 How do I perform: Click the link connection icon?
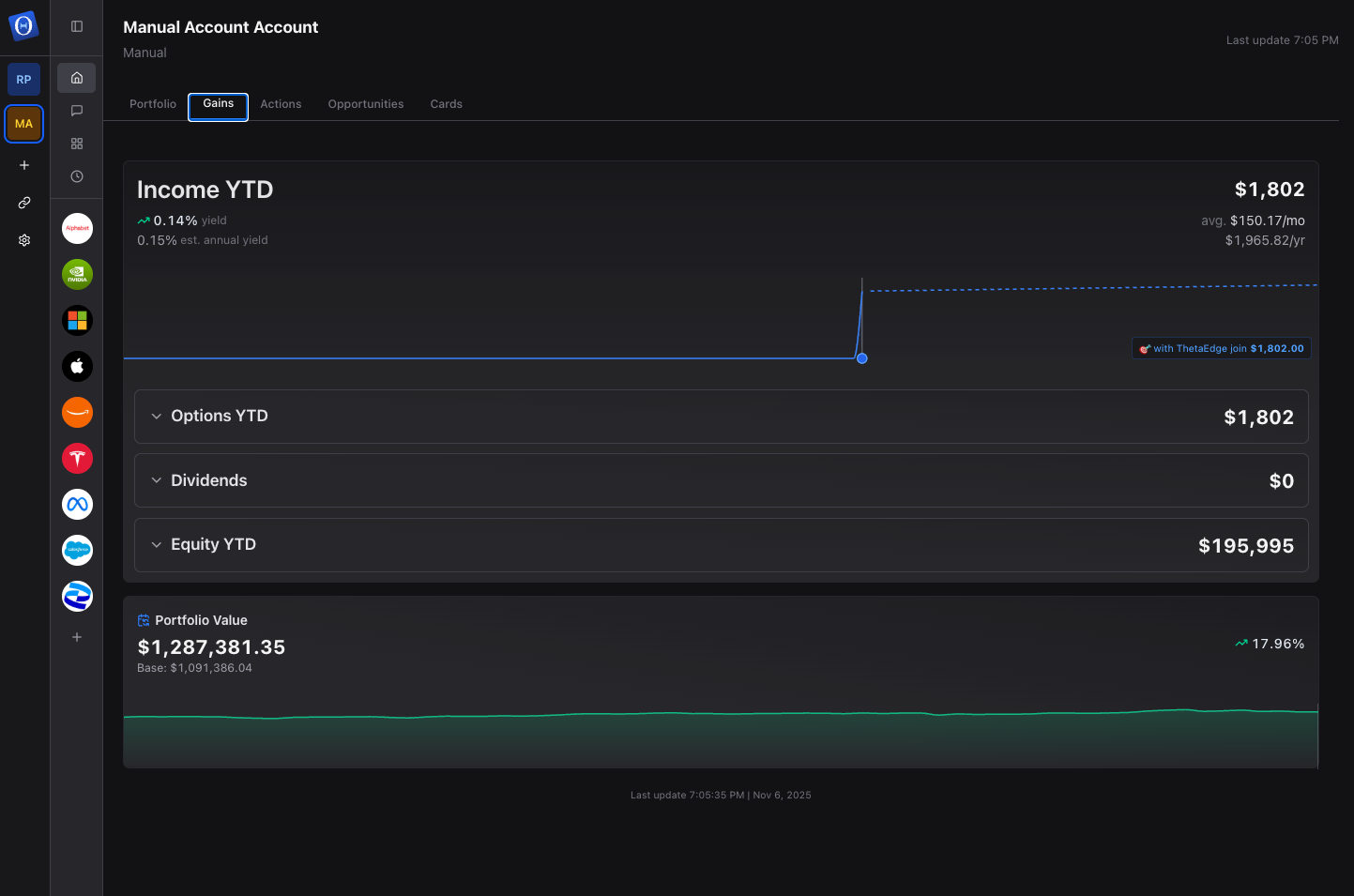point(24,203)
